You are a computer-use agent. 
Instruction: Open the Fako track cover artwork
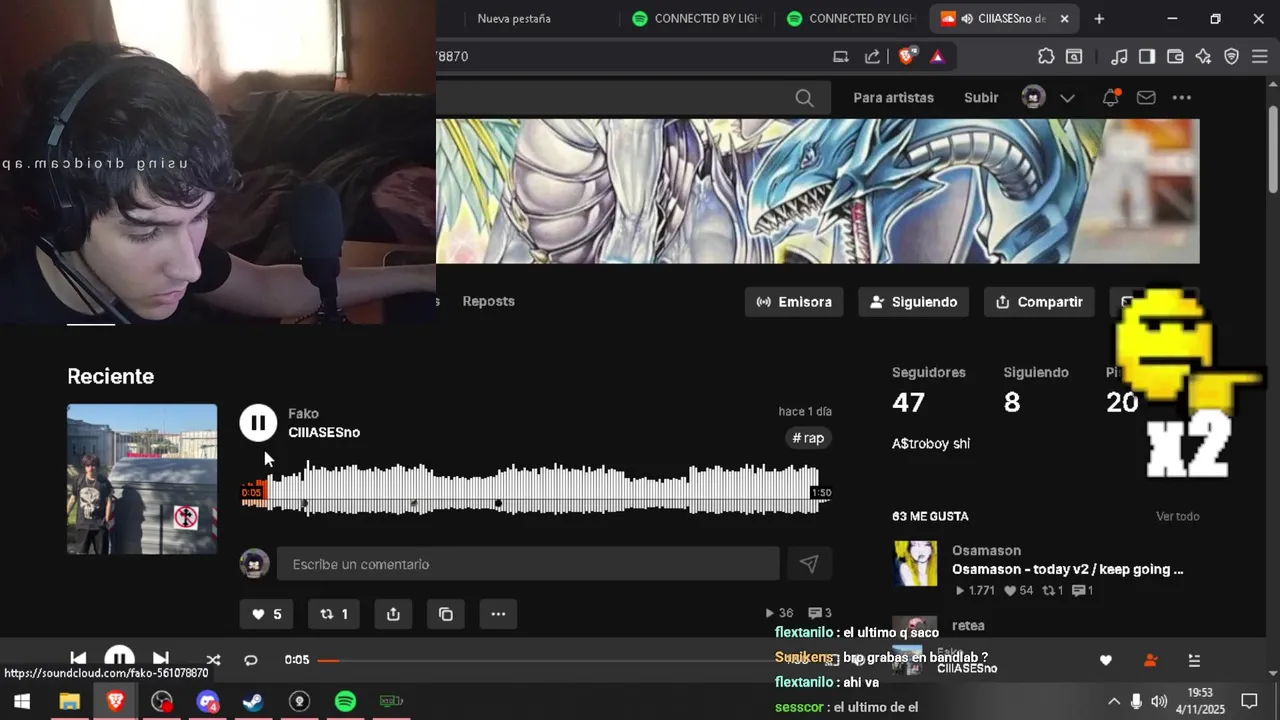[x=142, y=479]
